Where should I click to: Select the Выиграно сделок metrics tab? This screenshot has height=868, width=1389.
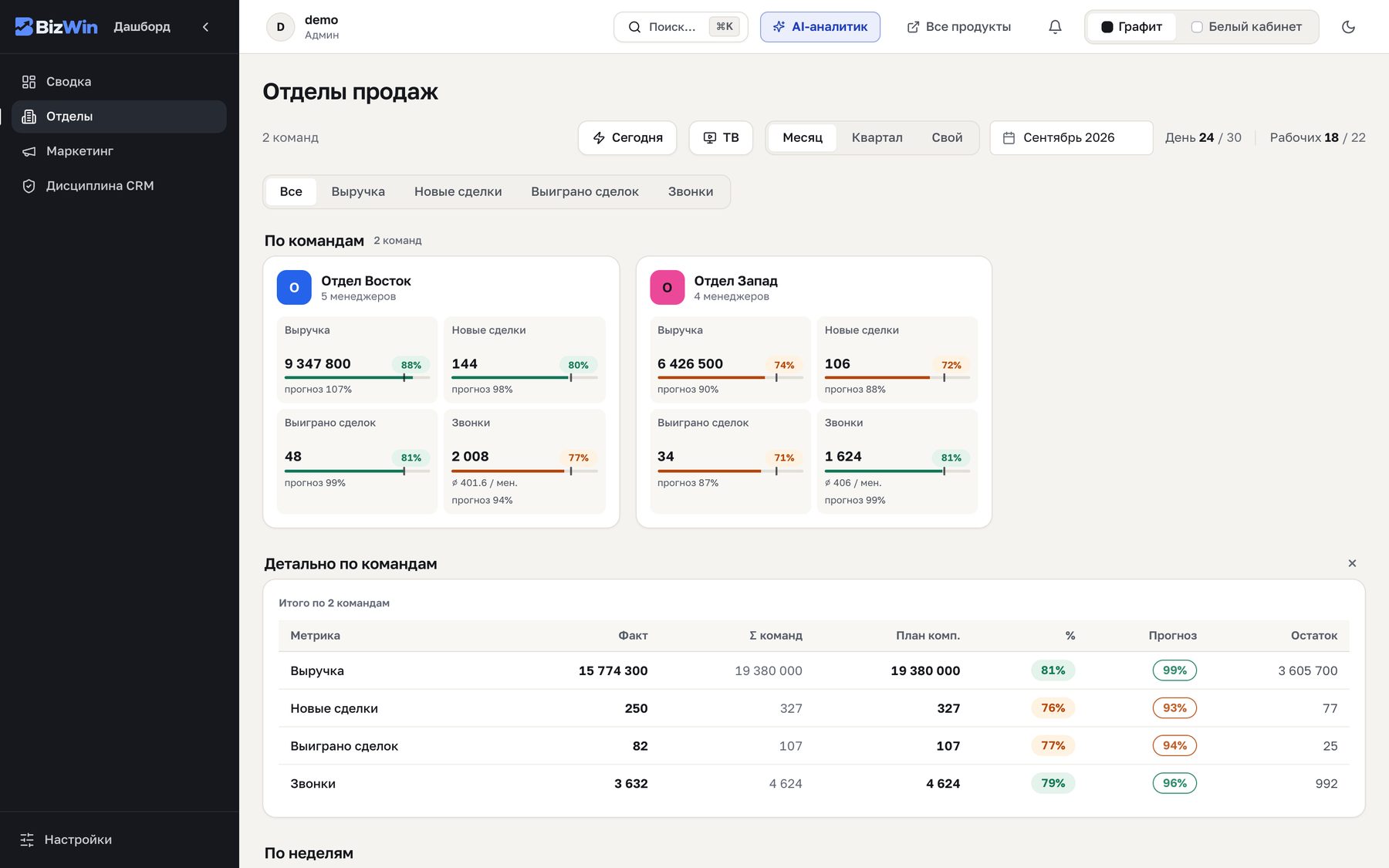click(x=585, y=192)
